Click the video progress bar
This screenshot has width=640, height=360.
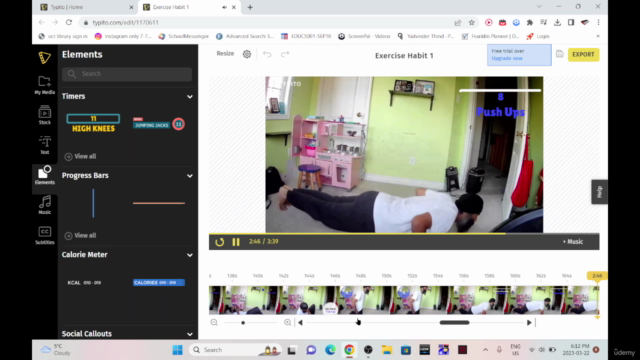pyautogui.click(x=404, y=234)
